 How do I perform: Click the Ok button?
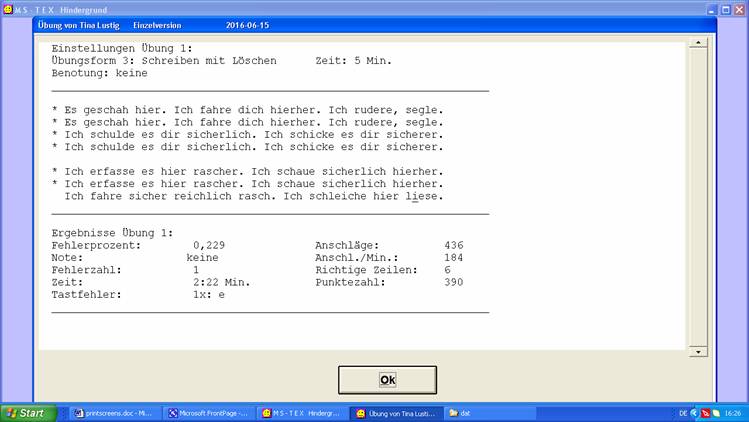pos(387,380)
